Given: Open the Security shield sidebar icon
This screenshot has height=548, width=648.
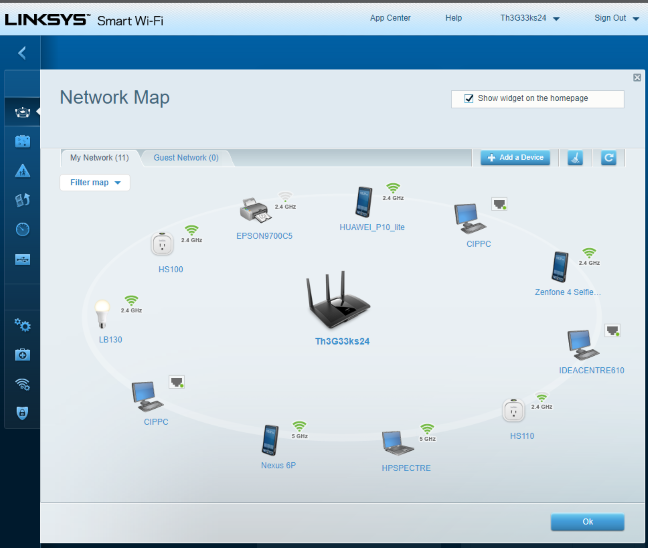Looking at the screenshot, I should click(x=22, y=413).
